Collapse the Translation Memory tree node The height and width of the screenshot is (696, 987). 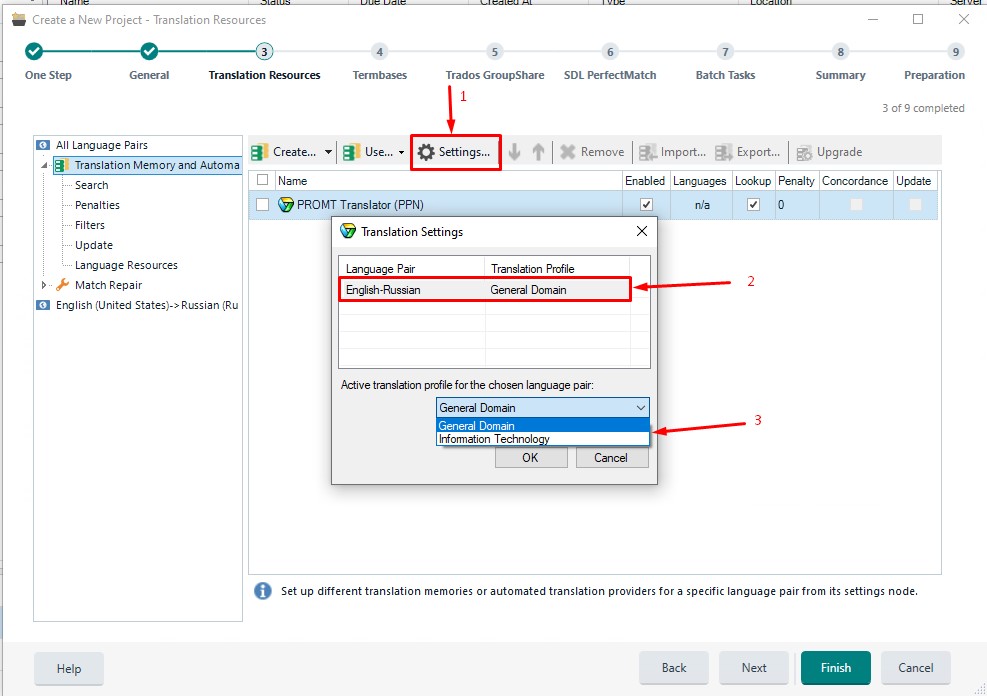pyautogui.click(x=45, y=166)
